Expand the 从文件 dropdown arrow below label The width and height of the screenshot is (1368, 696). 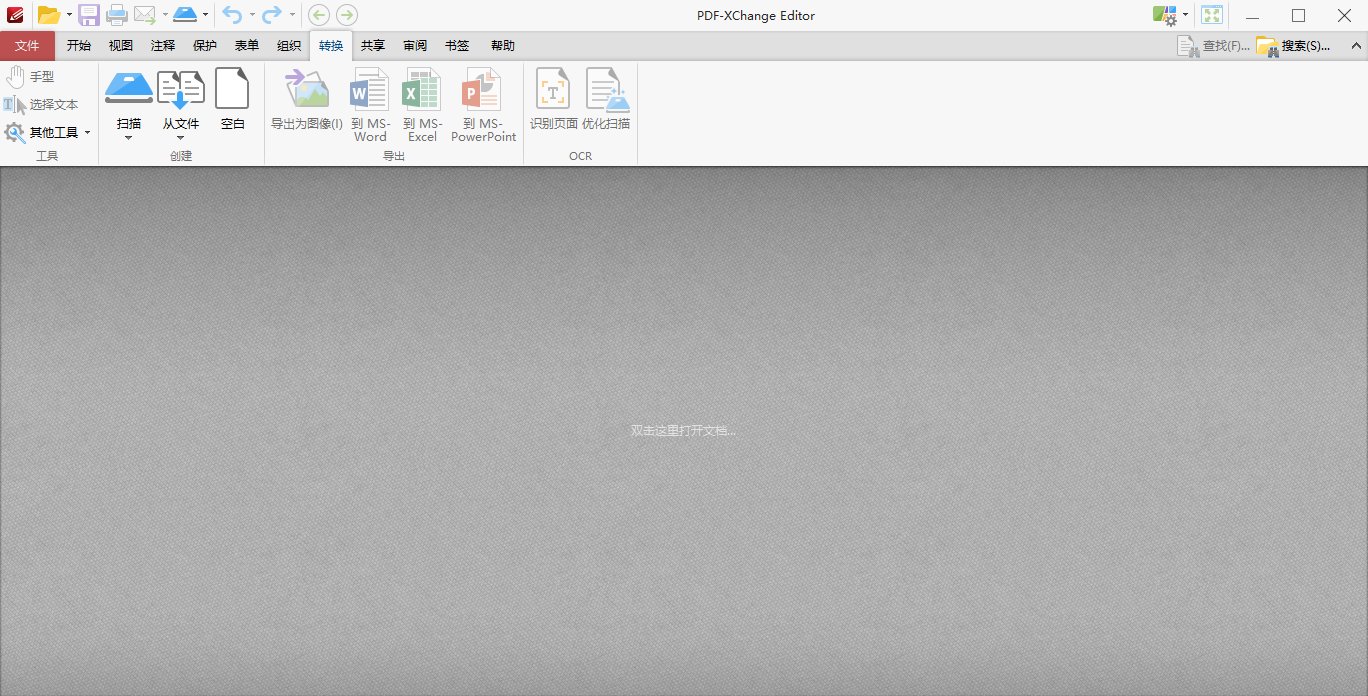tap(180, 137)
